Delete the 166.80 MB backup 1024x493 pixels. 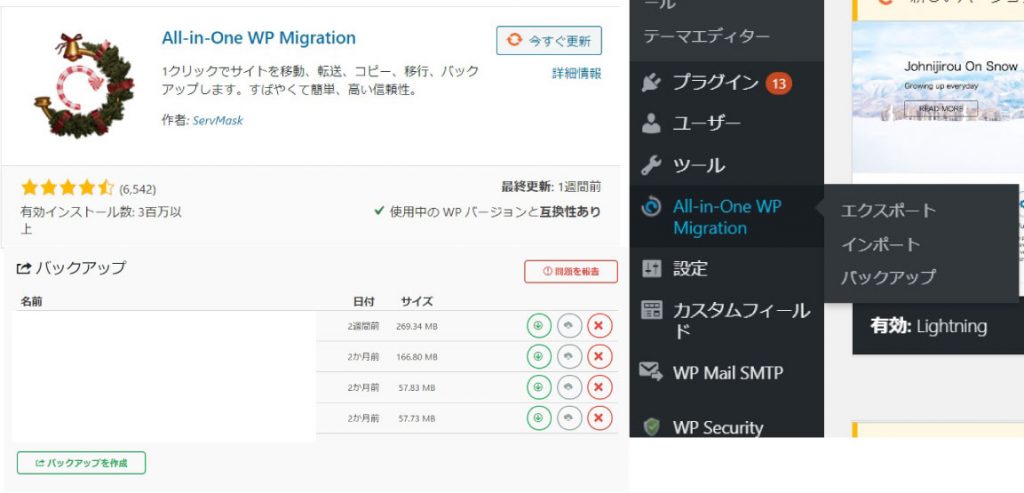click(600, 357)
